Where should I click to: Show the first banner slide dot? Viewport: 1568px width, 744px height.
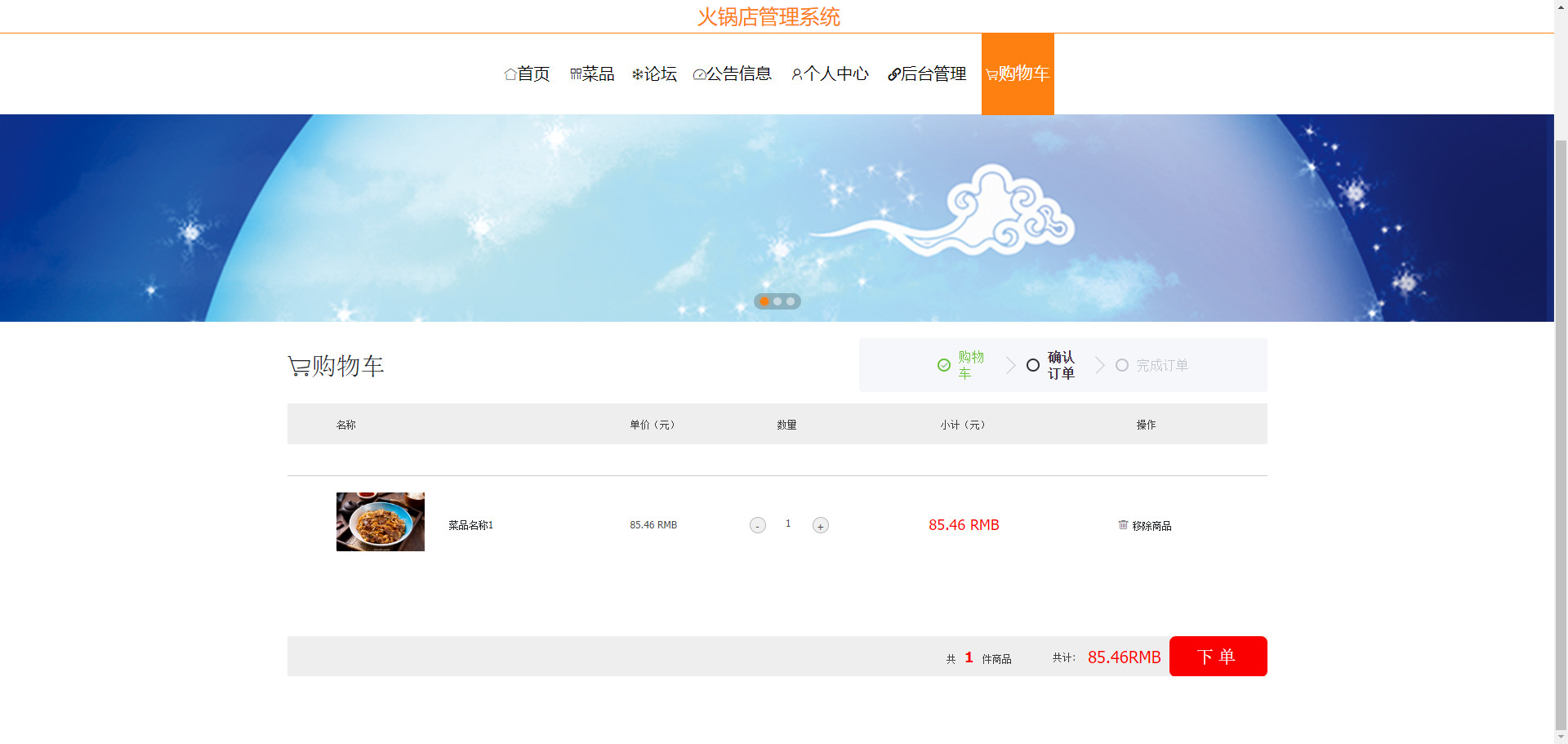click(764, 301)
